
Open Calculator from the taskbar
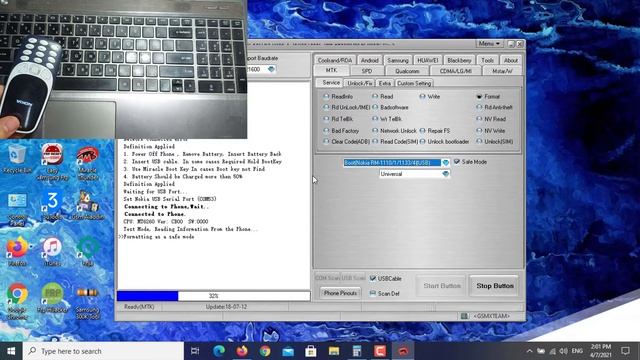(357, 351)
